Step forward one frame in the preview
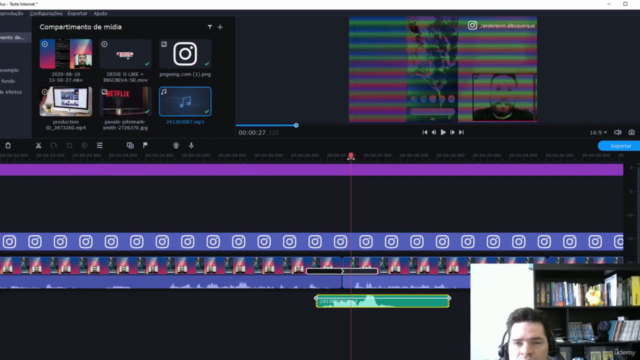Viewport: 640px width, 360px height. 452,132
